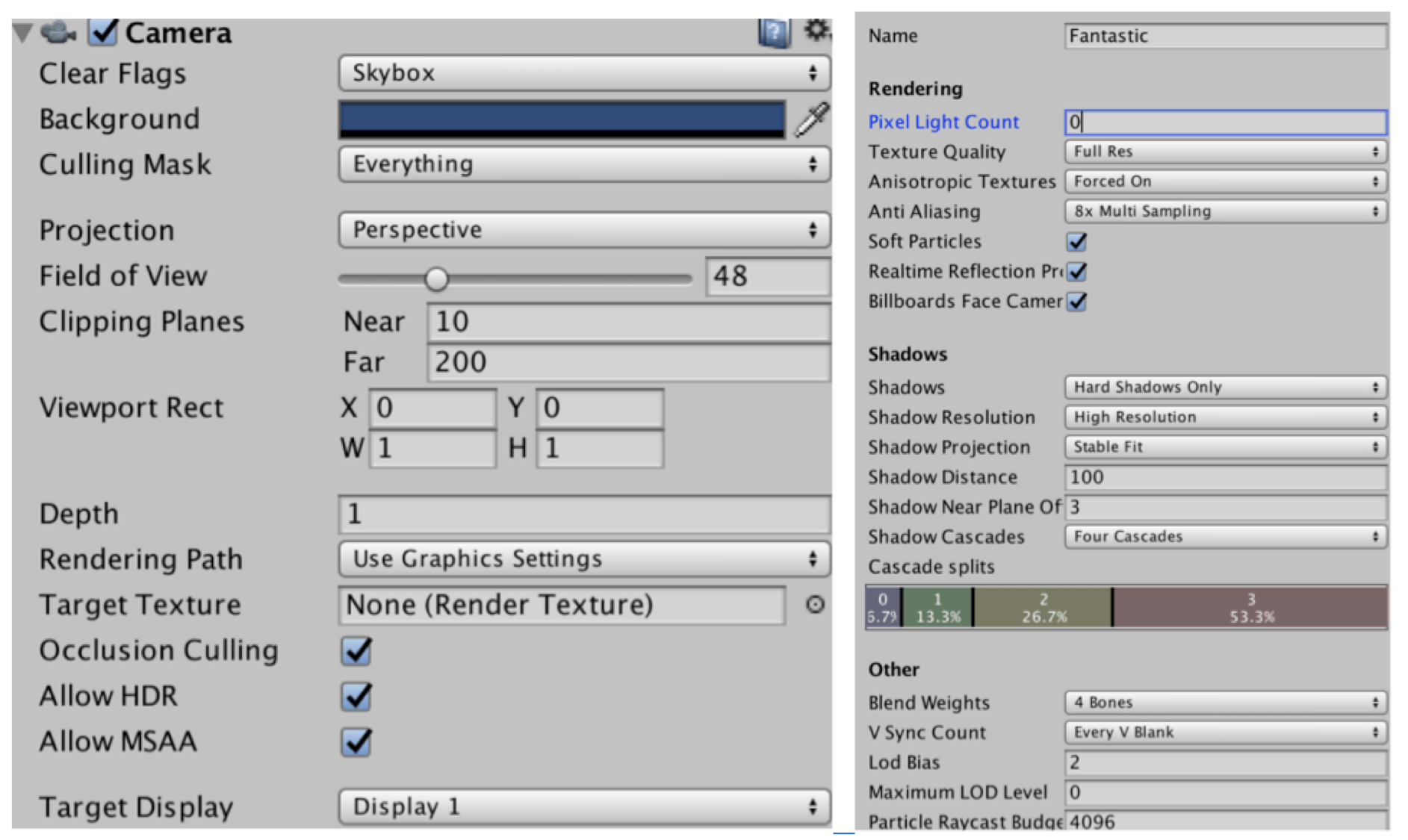
Task: Click cascade split segment 2 at 26.7%
Action: 1043,607
